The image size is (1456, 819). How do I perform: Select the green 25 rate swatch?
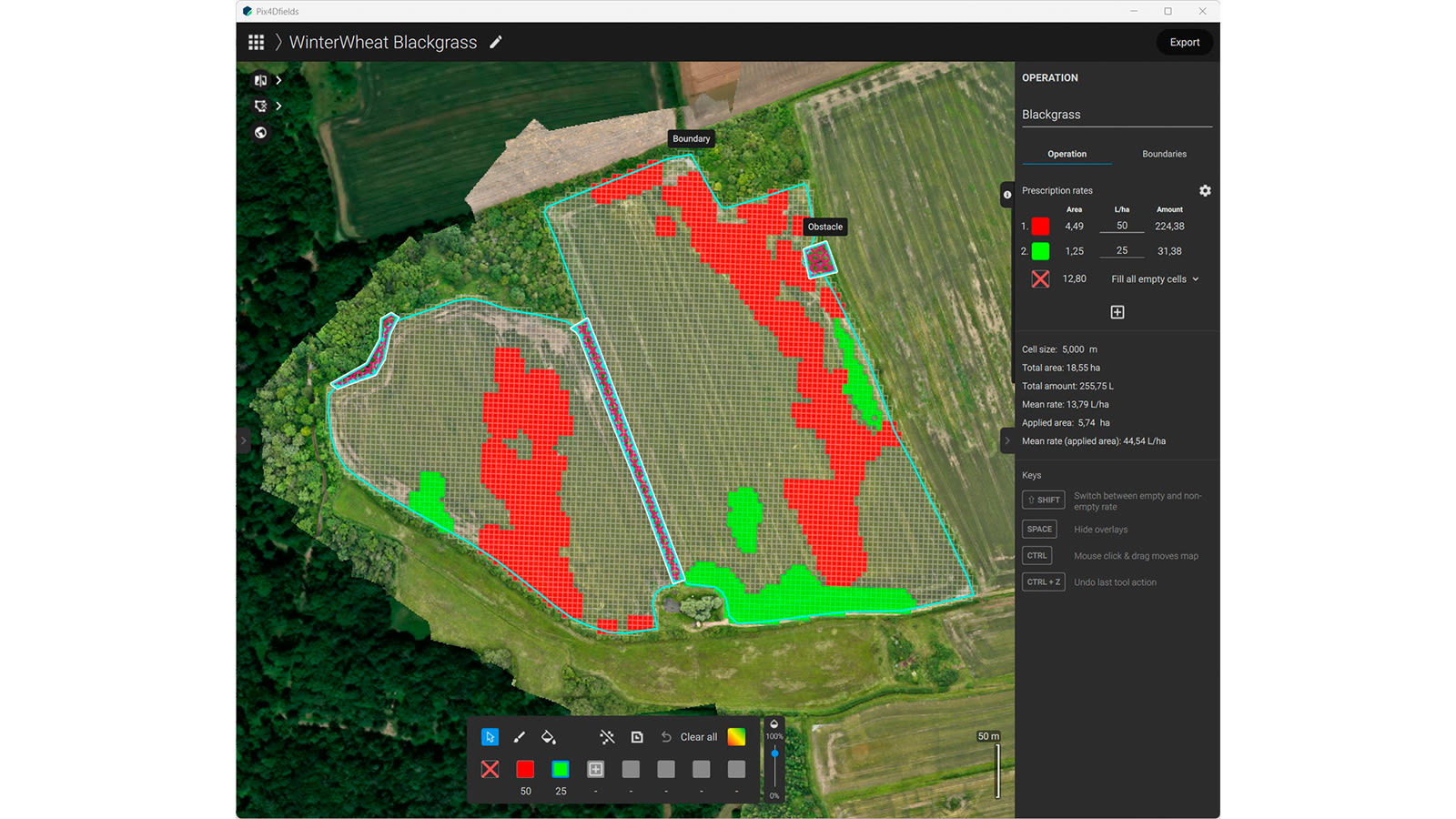561,769
